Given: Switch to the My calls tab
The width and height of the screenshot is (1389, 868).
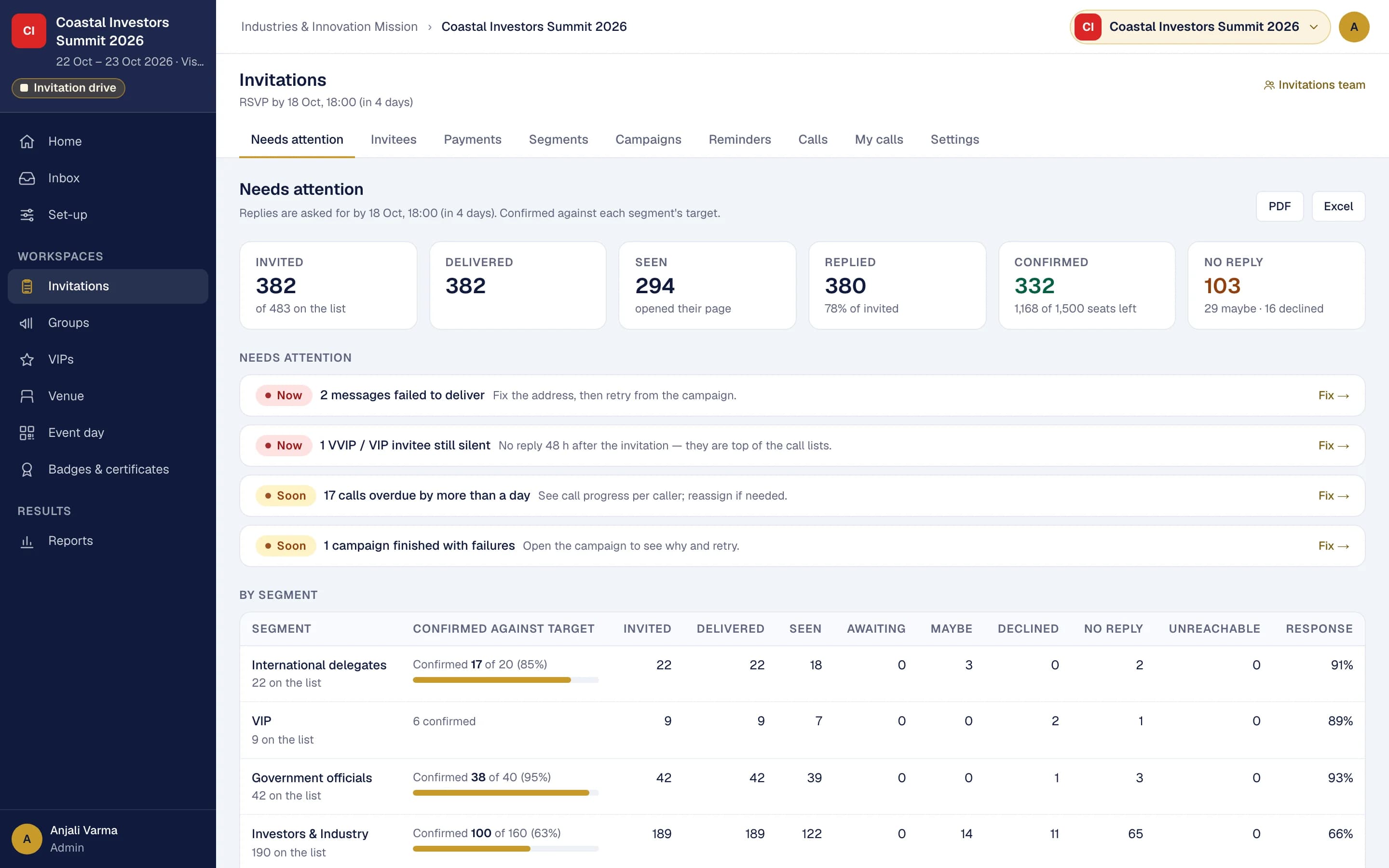Looking at the screenshot, I should pyautogui.click(x=879, y=139).
